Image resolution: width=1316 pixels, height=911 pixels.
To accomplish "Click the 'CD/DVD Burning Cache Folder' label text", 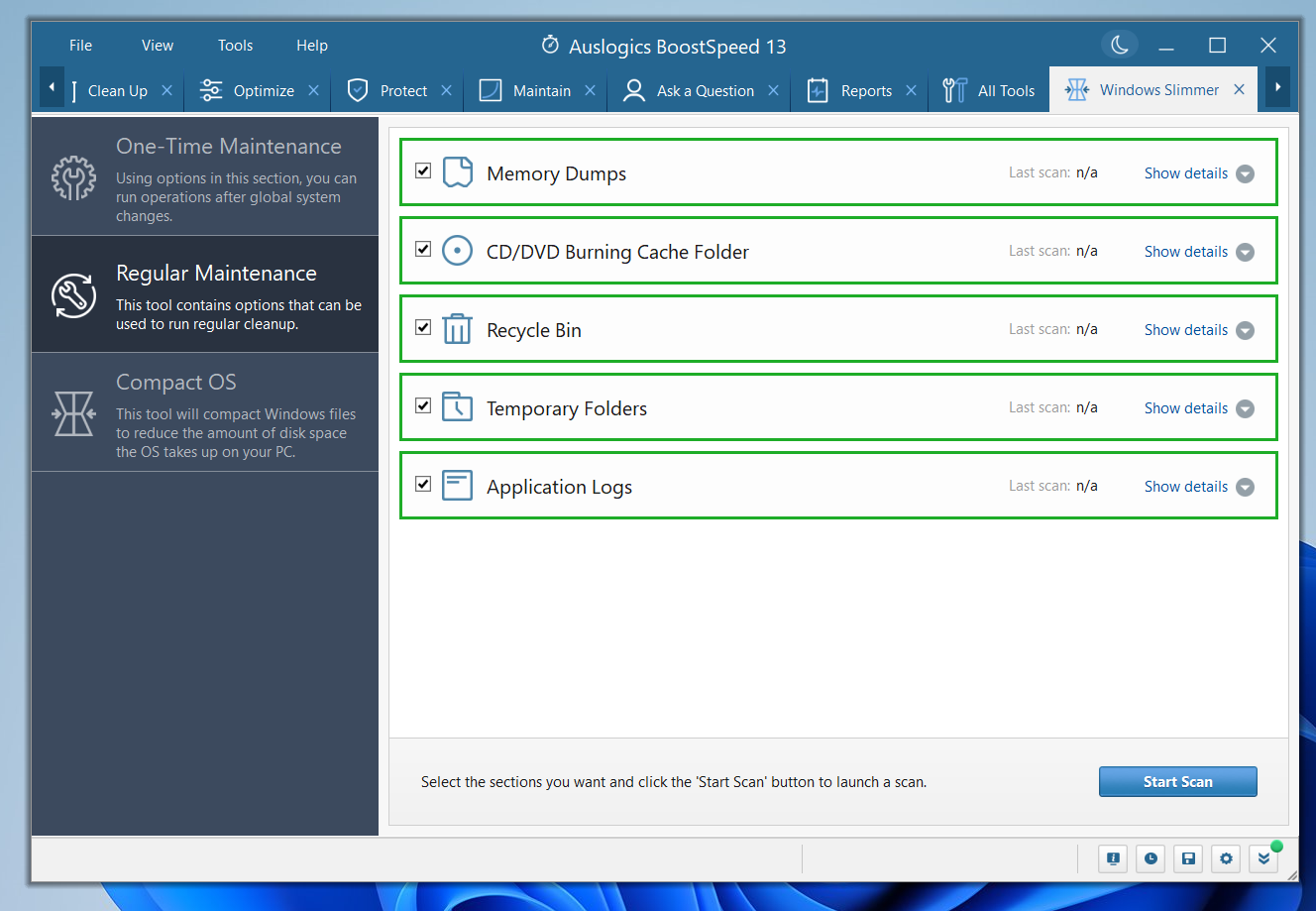I will point(617,252).
